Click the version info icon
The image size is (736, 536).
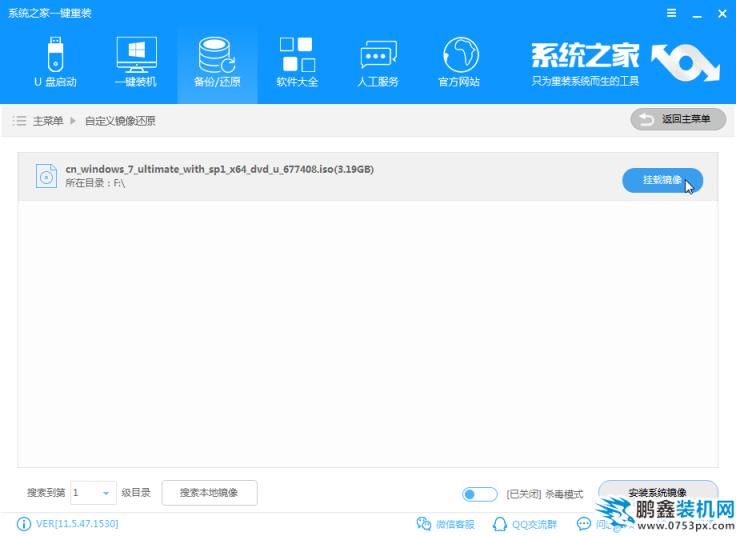point(23,524)
